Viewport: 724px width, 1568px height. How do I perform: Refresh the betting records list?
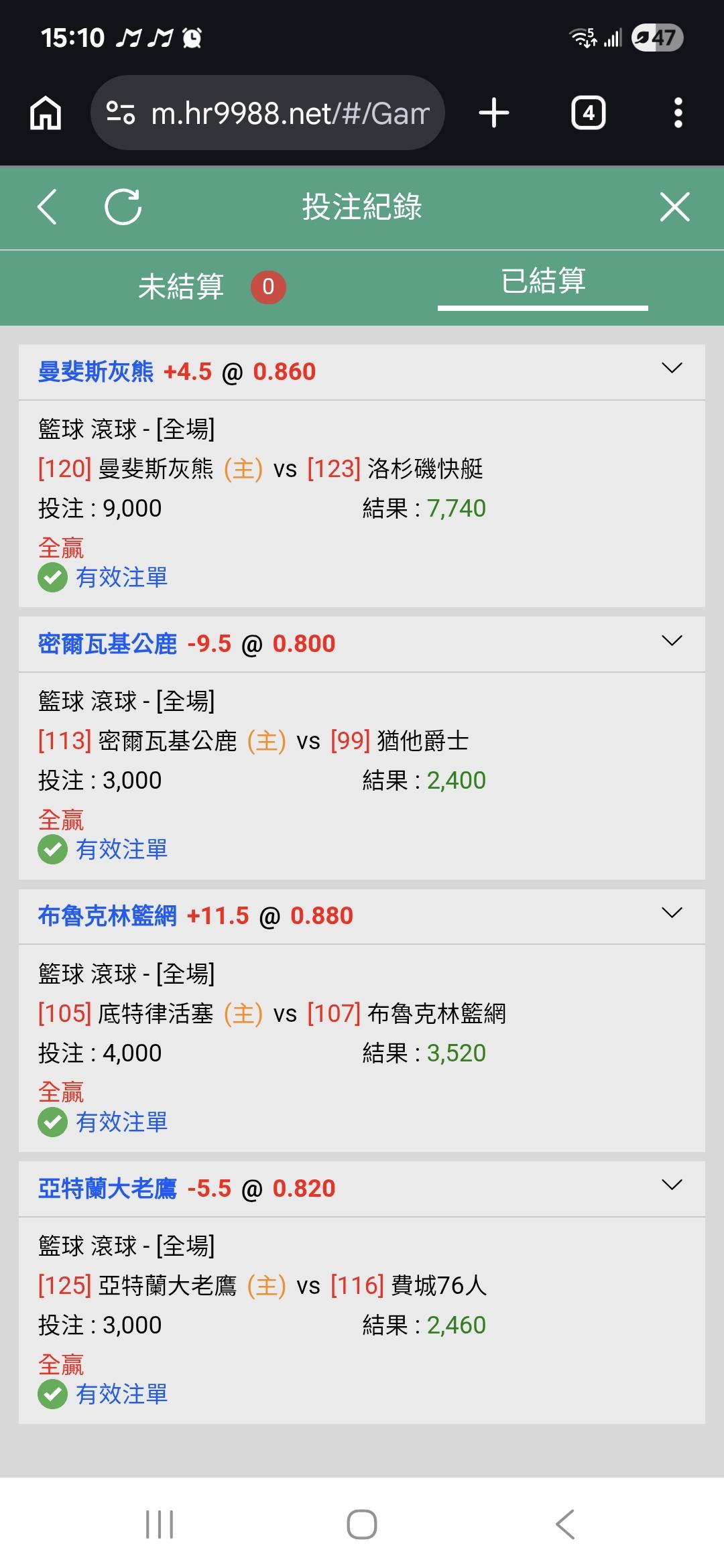(123, 206)
